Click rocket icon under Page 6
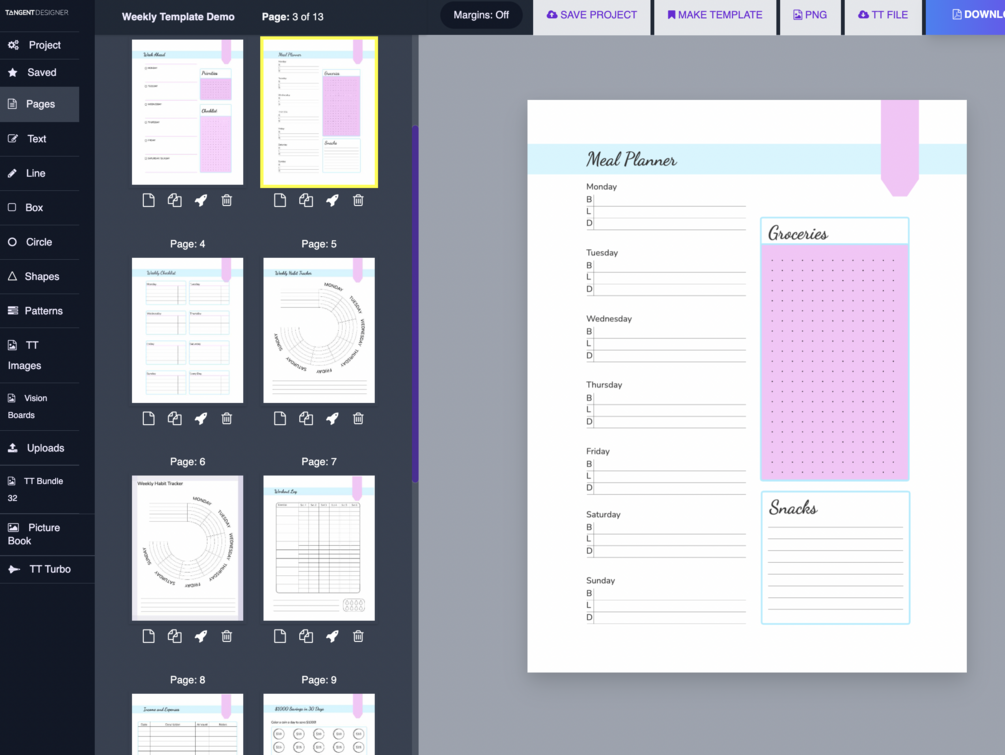Image resolution: width=1005 pixels, height=755 pixels. click(201, 636)
